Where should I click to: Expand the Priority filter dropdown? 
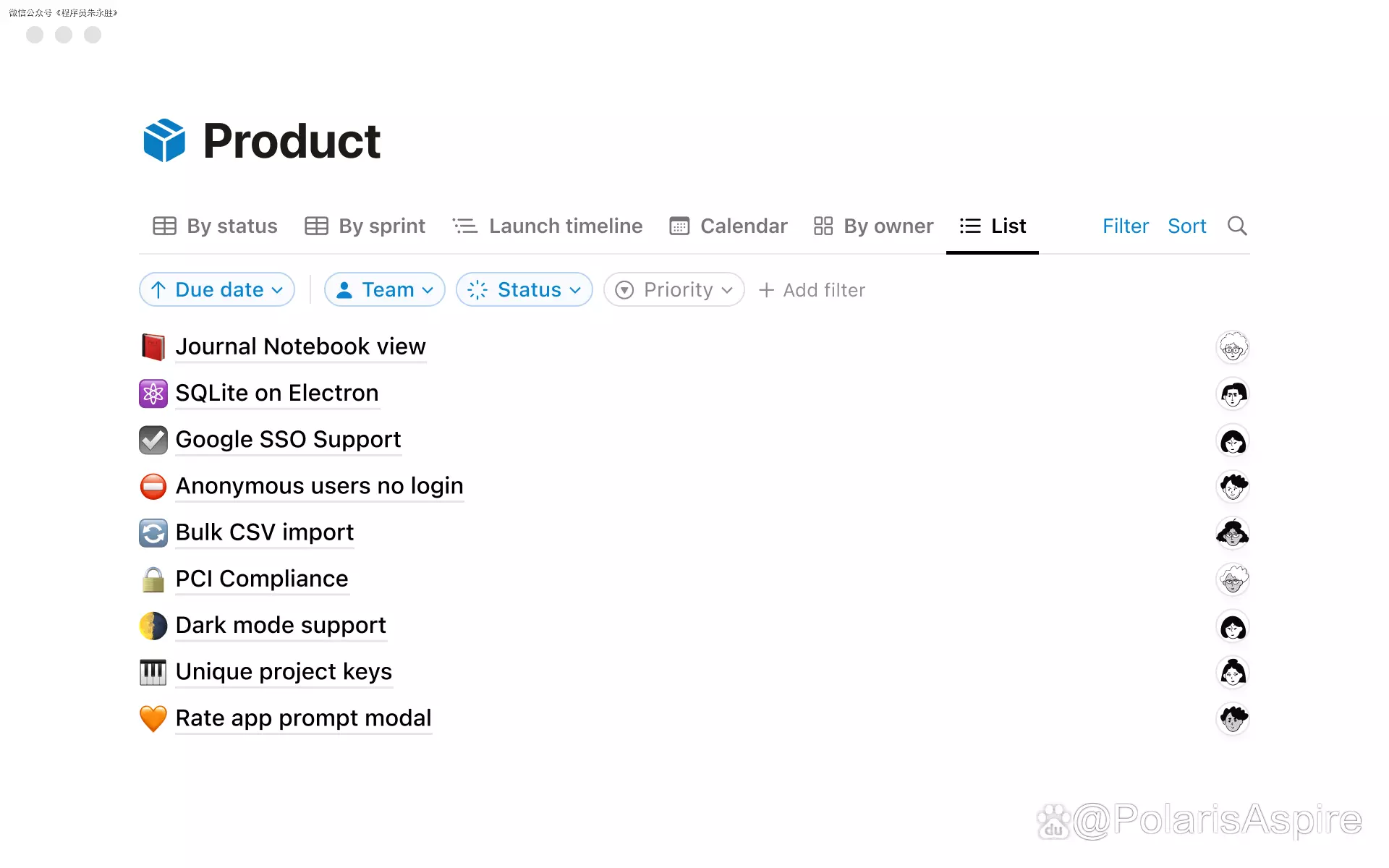(x=674, y=290)
